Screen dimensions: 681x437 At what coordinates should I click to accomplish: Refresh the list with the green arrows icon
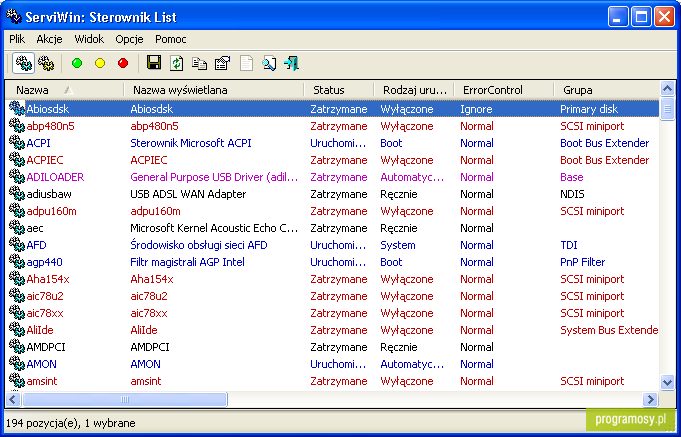[x=176, y=63]
